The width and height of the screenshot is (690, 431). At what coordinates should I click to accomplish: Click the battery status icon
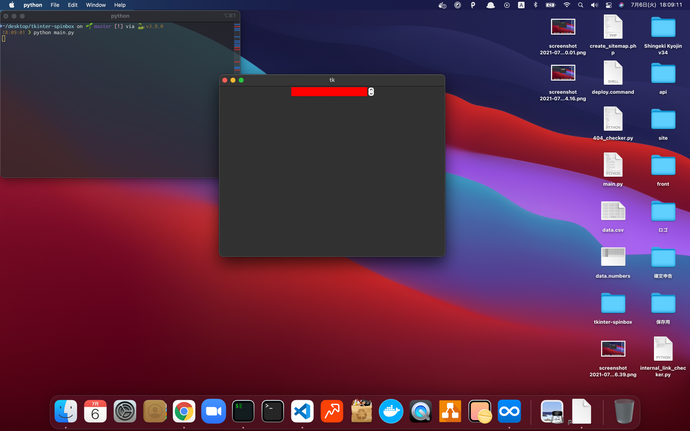551,5
